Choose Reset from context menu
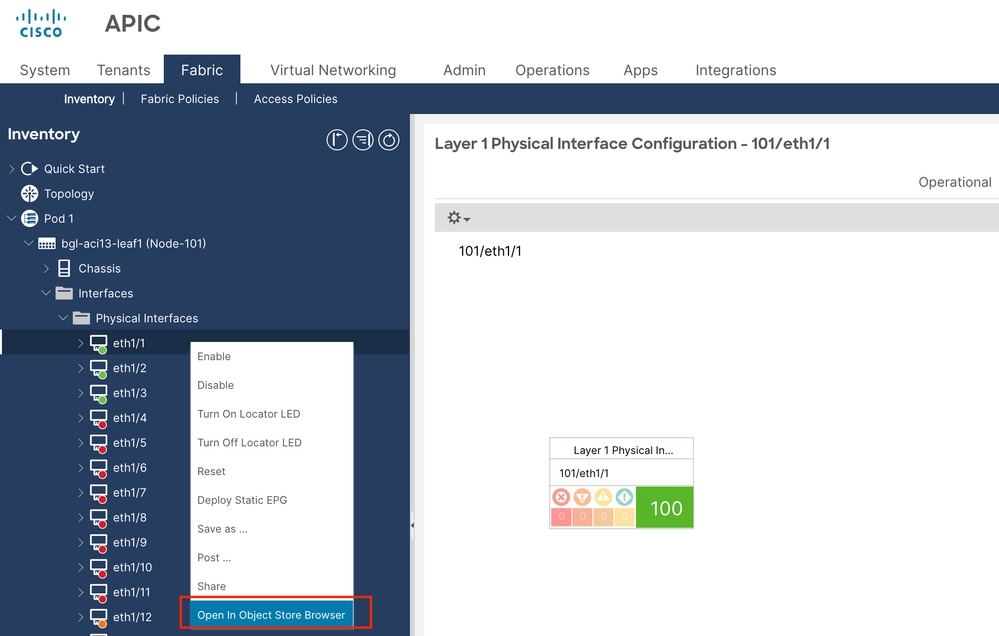Viewport: 999px width, 636px height. point(271,471)
